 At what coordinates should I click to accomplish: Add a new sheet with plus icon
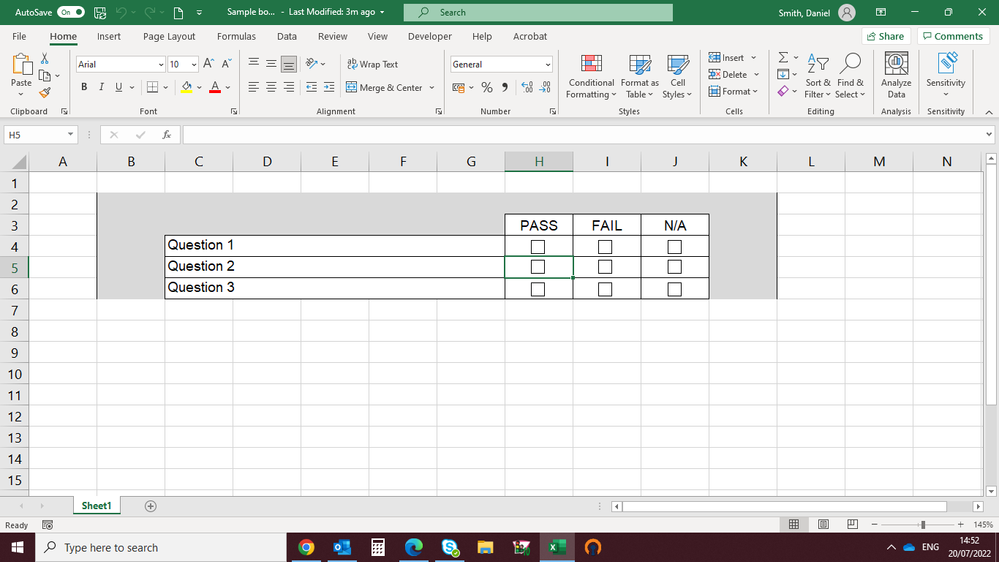pos(150,506)
